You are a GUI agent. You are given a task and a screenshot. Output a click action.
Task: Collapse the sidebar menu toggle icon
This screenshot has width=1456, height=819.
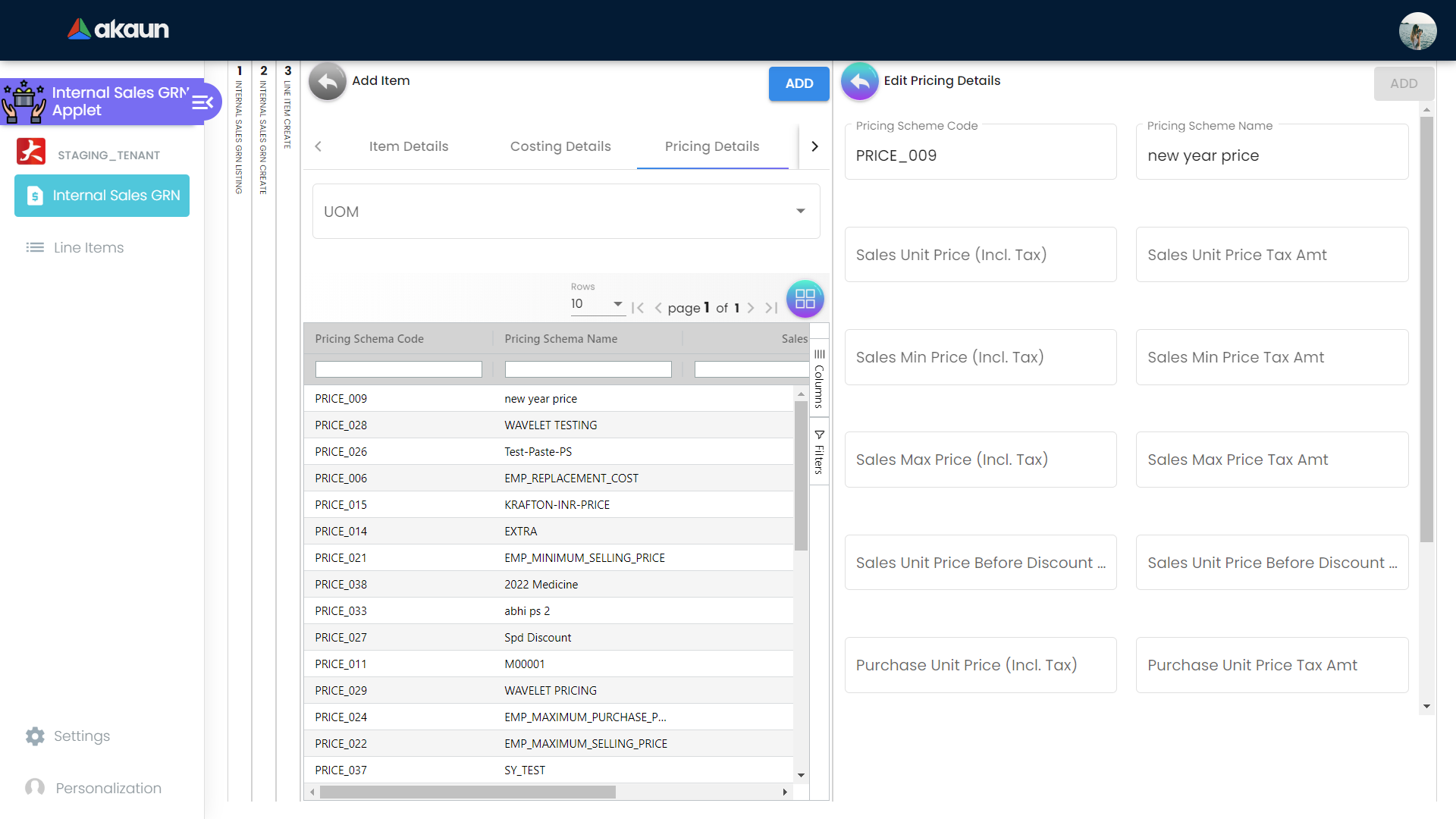(202, 102)
